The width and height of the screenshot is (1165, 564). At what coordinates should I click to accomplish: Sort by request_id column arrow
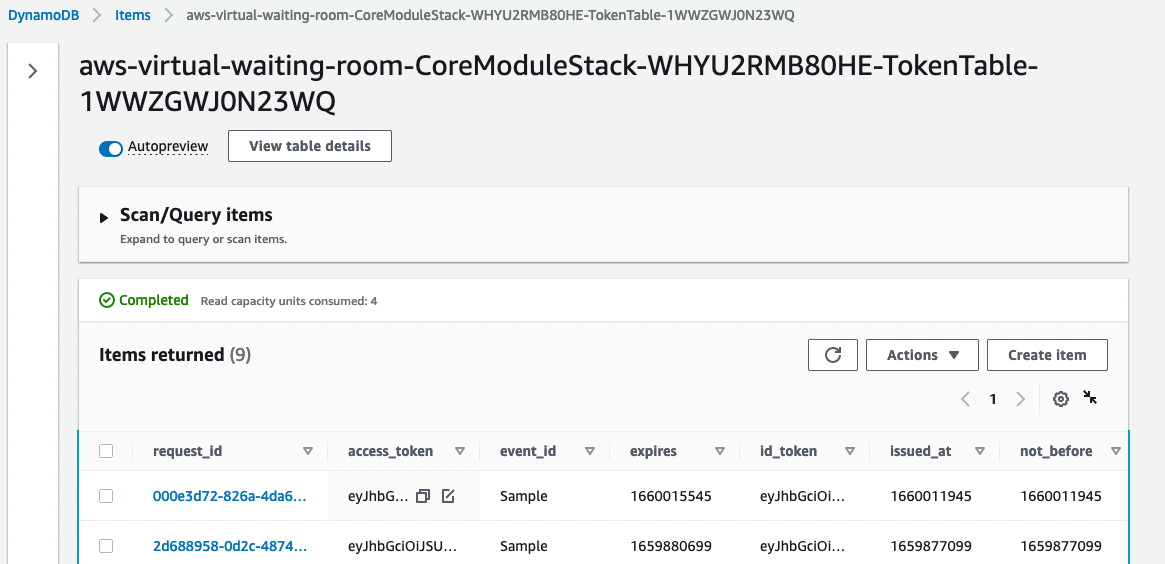[x=308, y=451]
